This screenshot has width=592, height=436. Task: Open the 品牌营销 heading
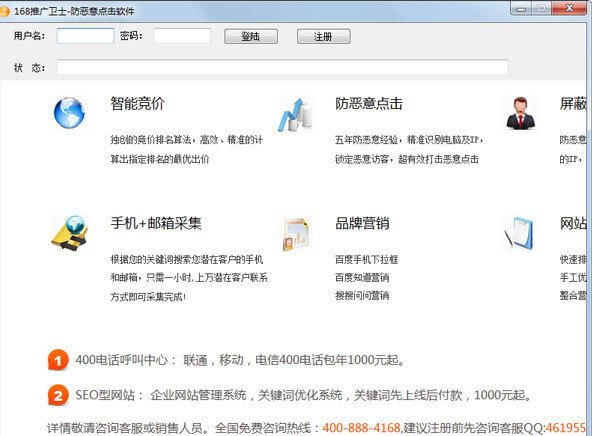(362, 223)
